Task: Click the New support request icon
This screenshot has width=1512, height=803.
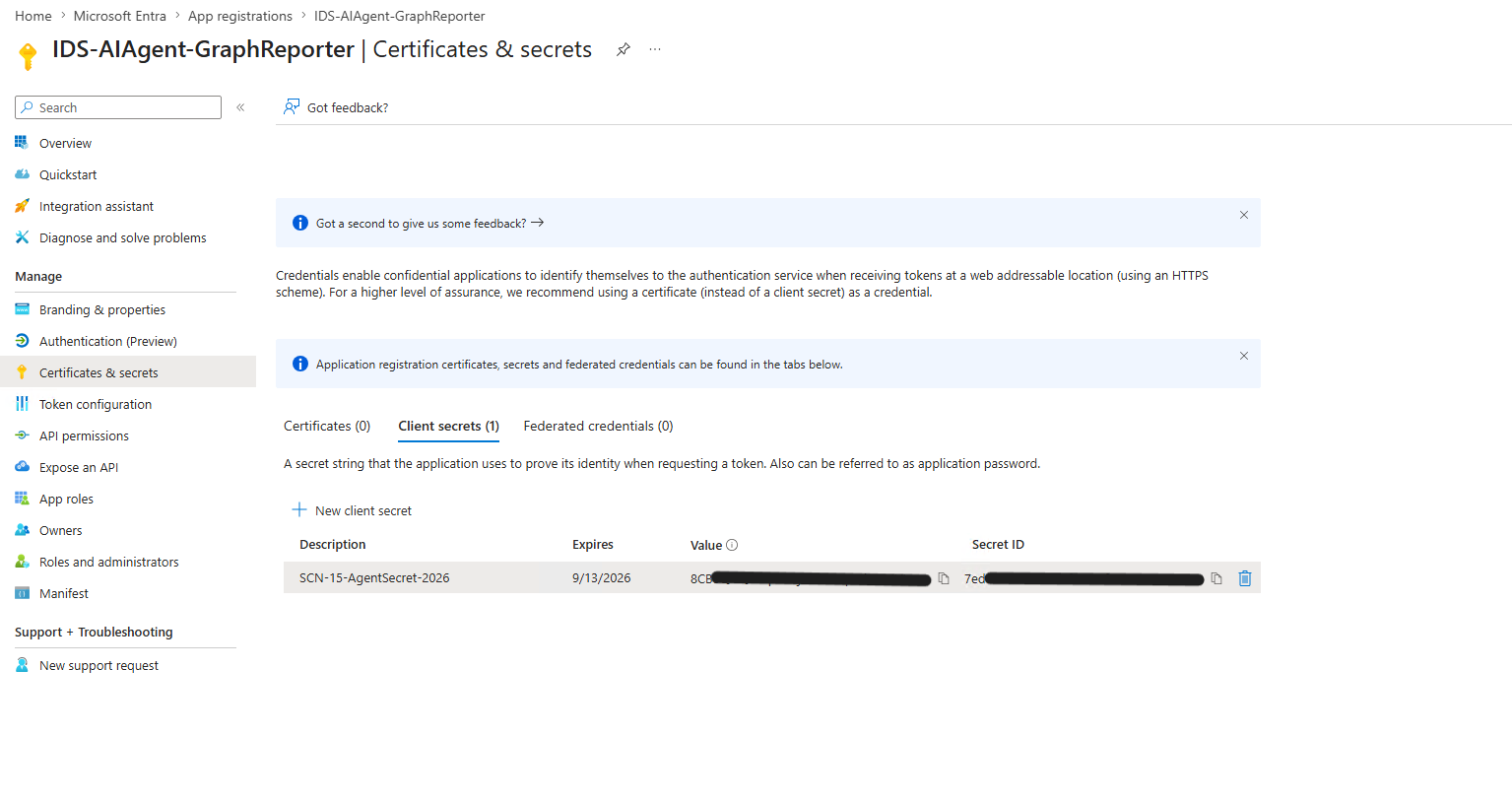Action: [x=22, y=665]
